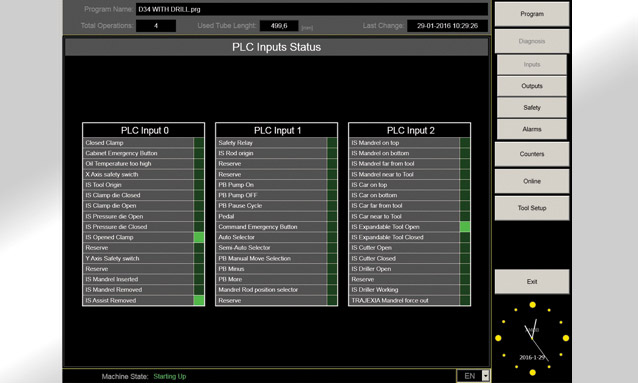638x383 pixels.
Task: Click the IS Expandable Tool Open indicator
Action: click(465, 227)
